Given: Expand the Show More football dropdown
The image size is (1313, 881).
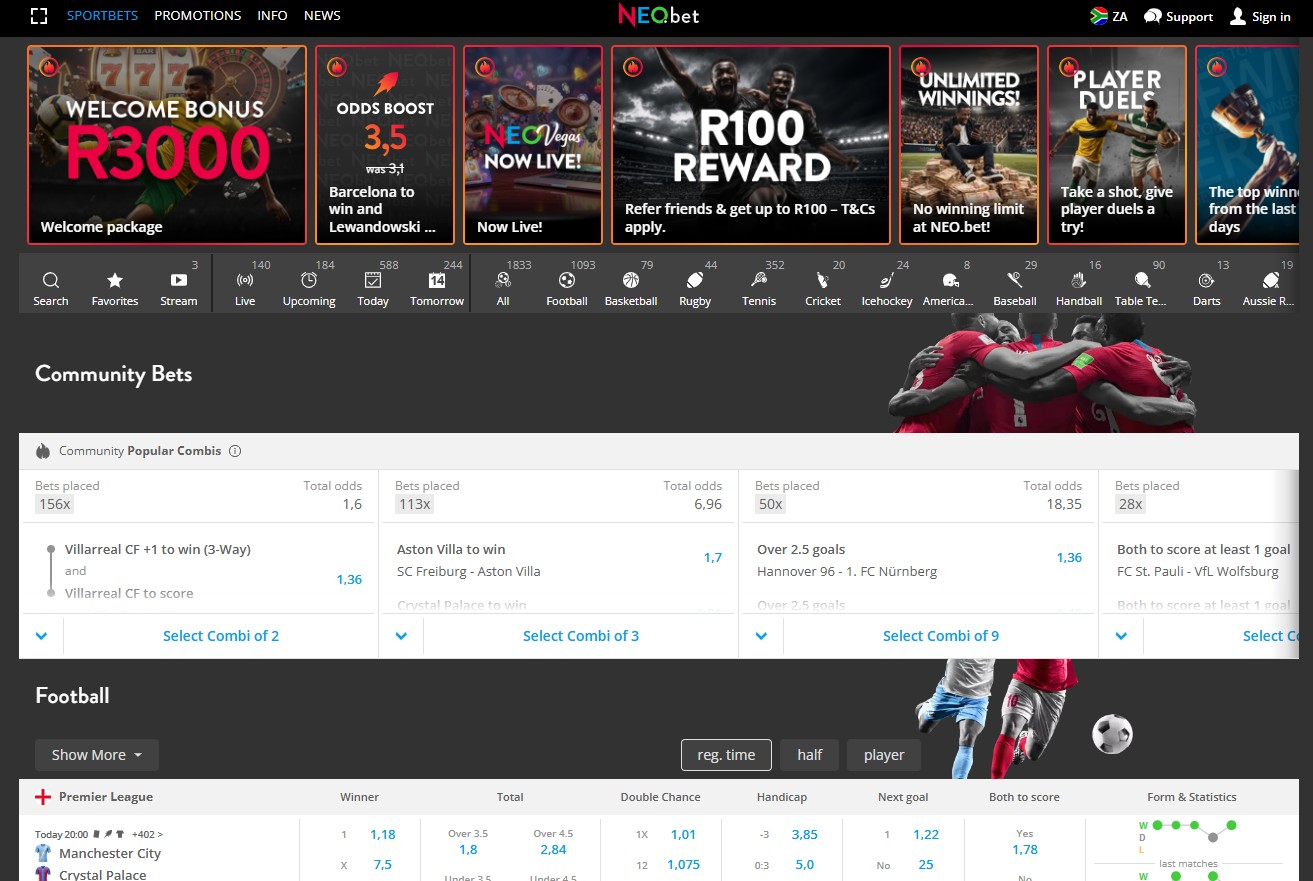Looking at the screenshot, I should click(97, 755).
